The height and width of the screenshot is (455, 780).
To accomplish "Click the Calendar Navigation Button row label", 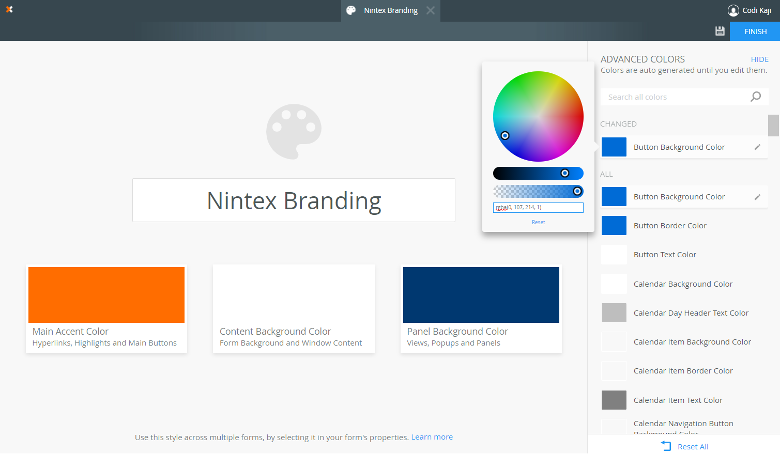I will tap(683, 427).
